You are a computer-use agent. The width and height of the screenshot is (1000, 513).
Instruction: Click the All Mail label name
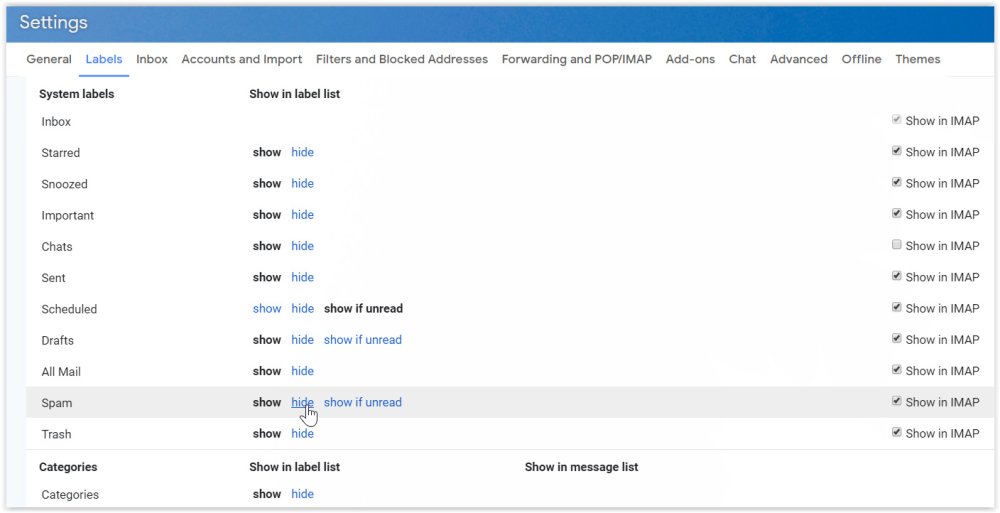[x=61, y=371]
